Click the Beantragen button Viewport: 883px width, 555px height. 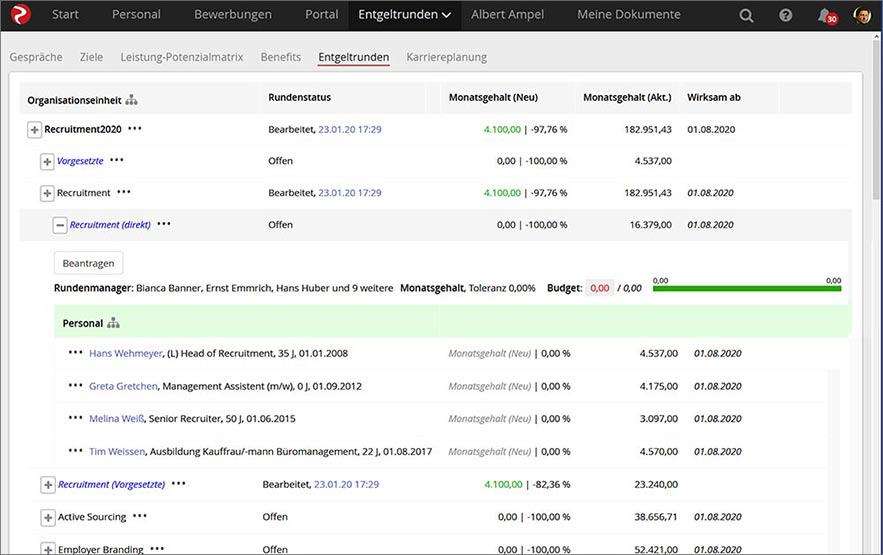pyautogui.click(x=88, y=263)
